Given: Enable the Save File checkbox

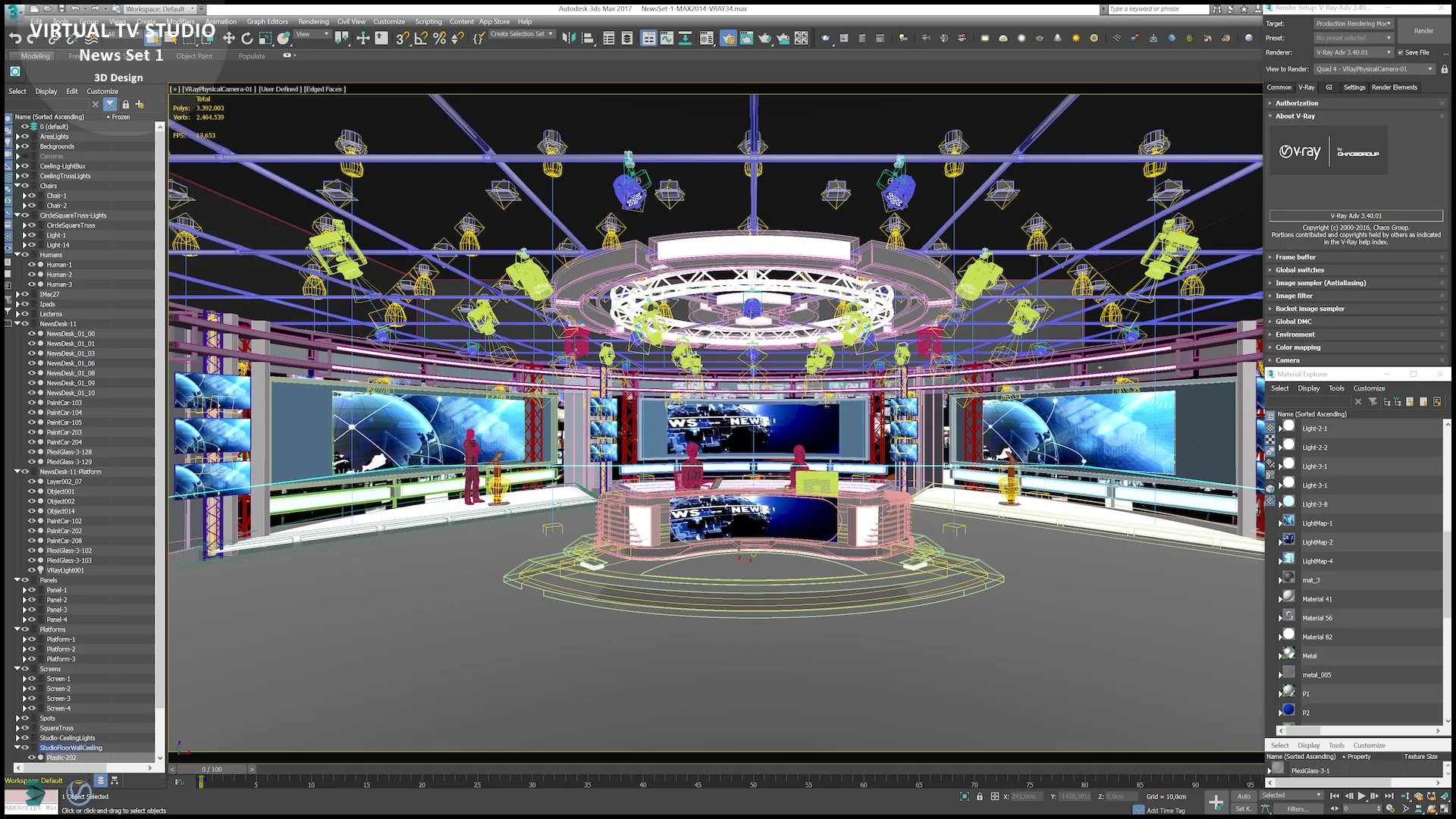Looking at the screenshot, I should 1400,52.
